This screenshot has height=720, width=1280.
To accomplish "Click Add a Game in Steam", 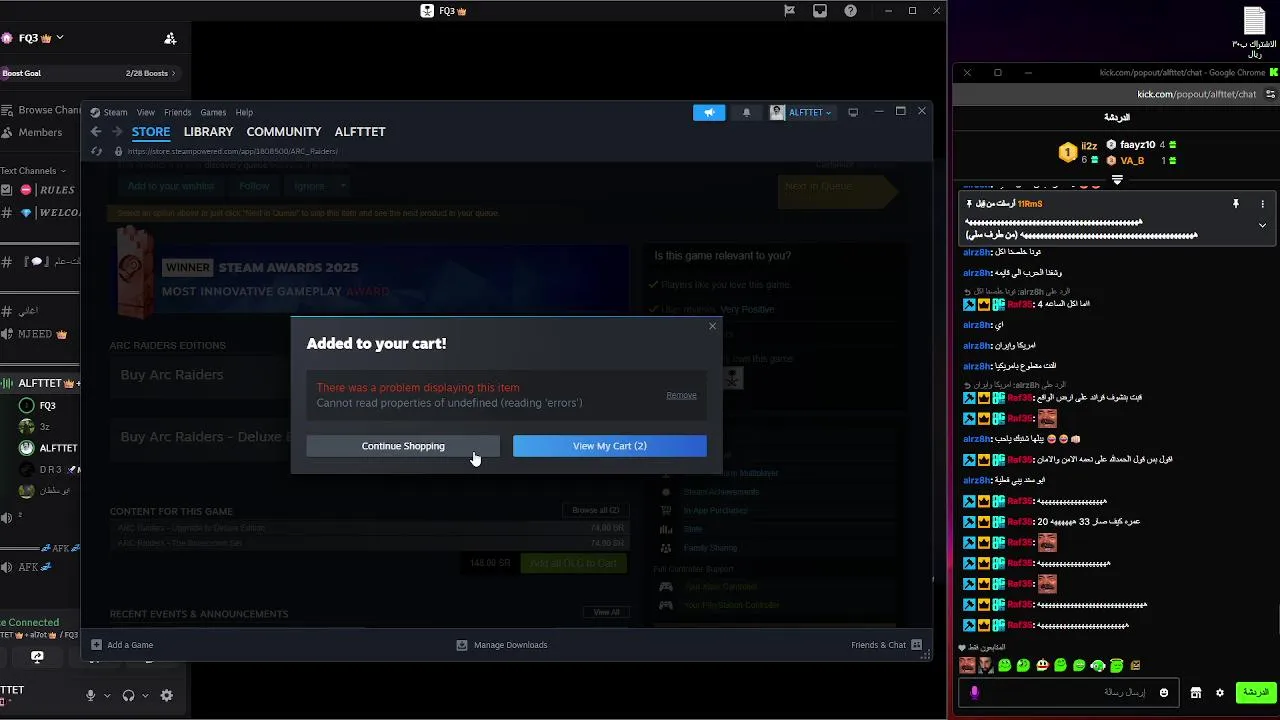I will [x=122, y=645].
